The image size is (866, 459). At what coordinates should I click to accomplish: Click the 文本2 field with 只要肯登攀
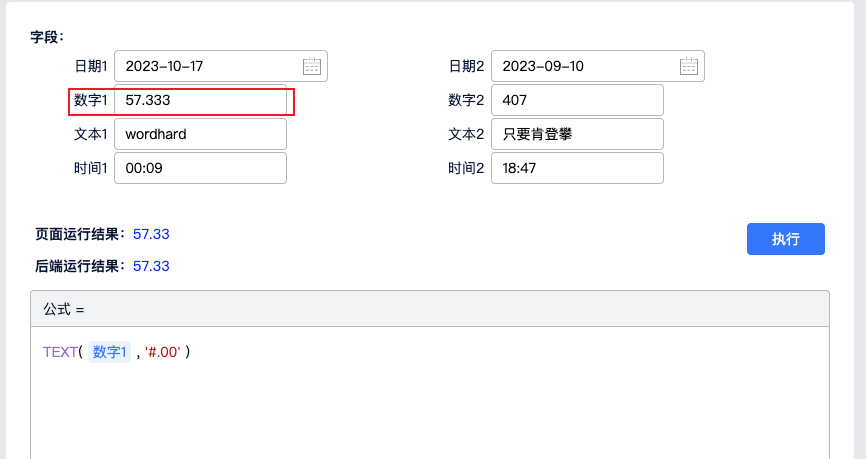(x=577, y=134)
